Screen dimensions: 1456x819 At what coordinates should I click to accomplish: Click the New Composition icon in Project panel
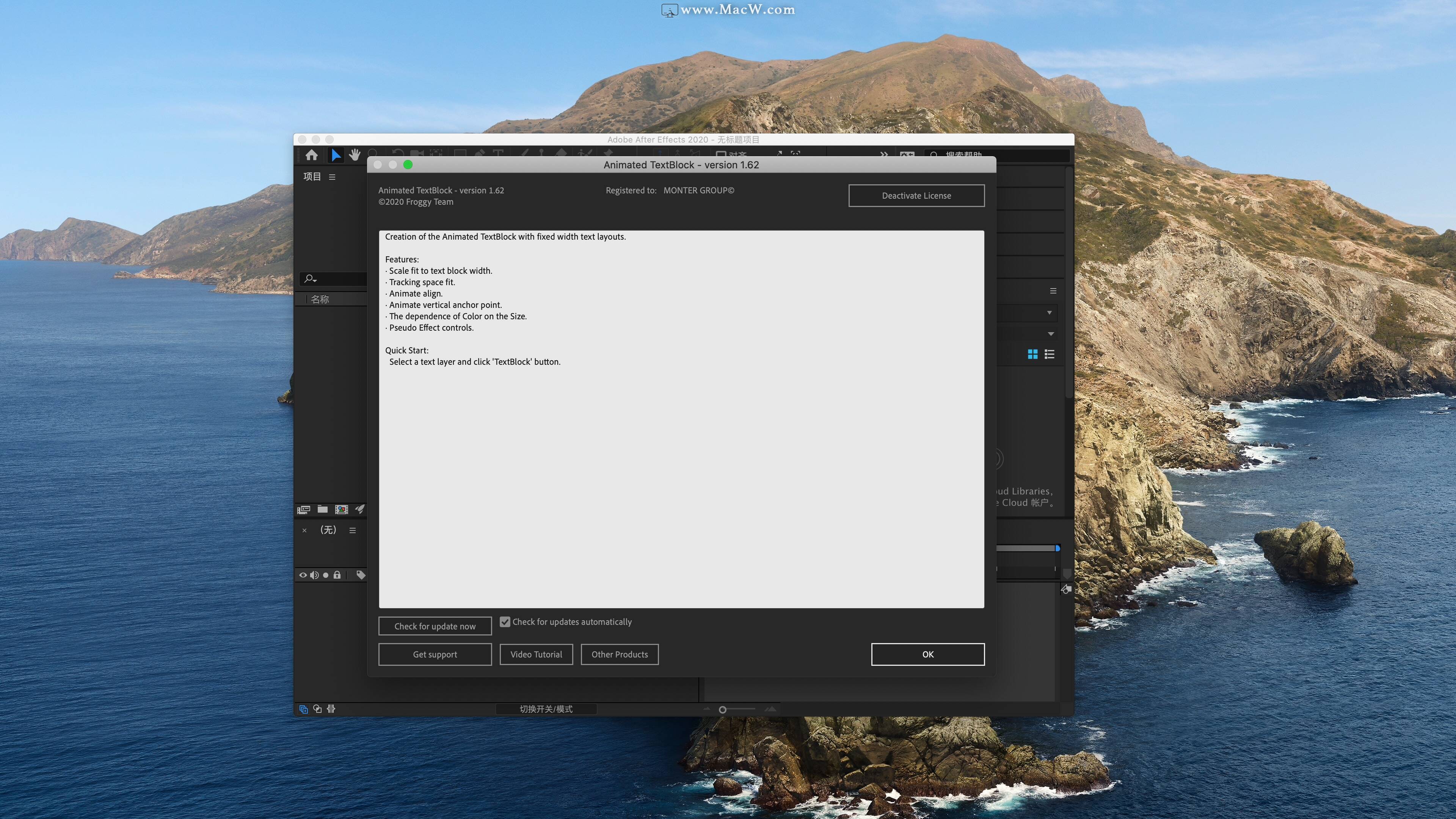[x=341, y=509]
